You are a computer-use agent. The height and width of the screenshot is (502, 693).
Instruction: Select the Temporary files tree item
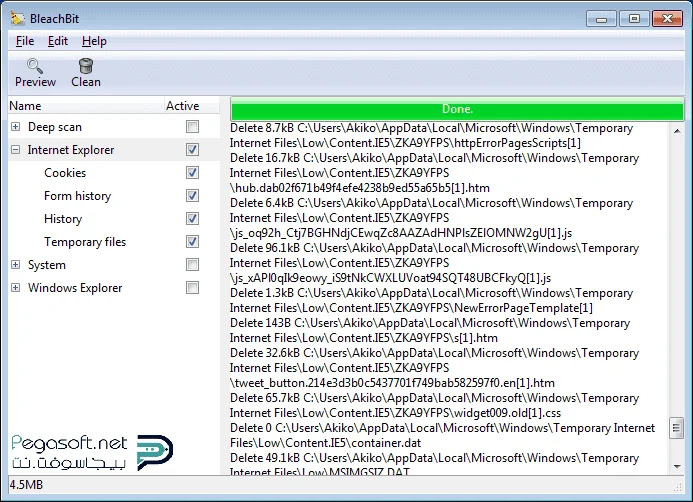click(85, 242)
